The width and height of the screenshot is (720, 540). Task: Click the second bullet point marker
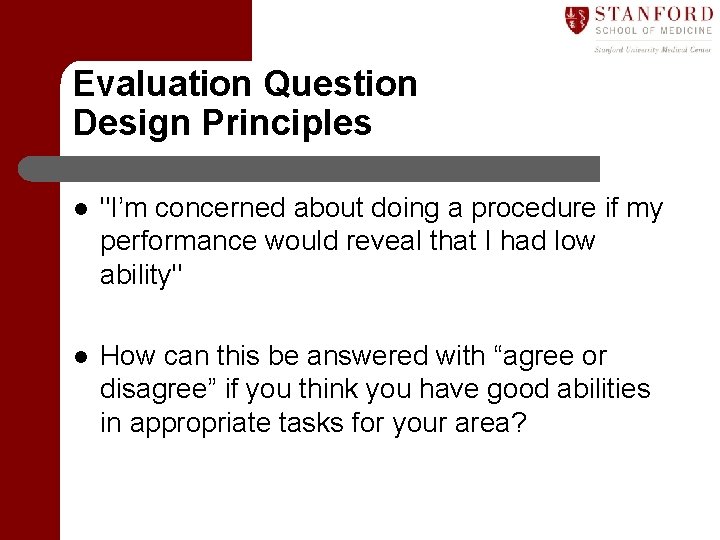(x=80, y=357)
